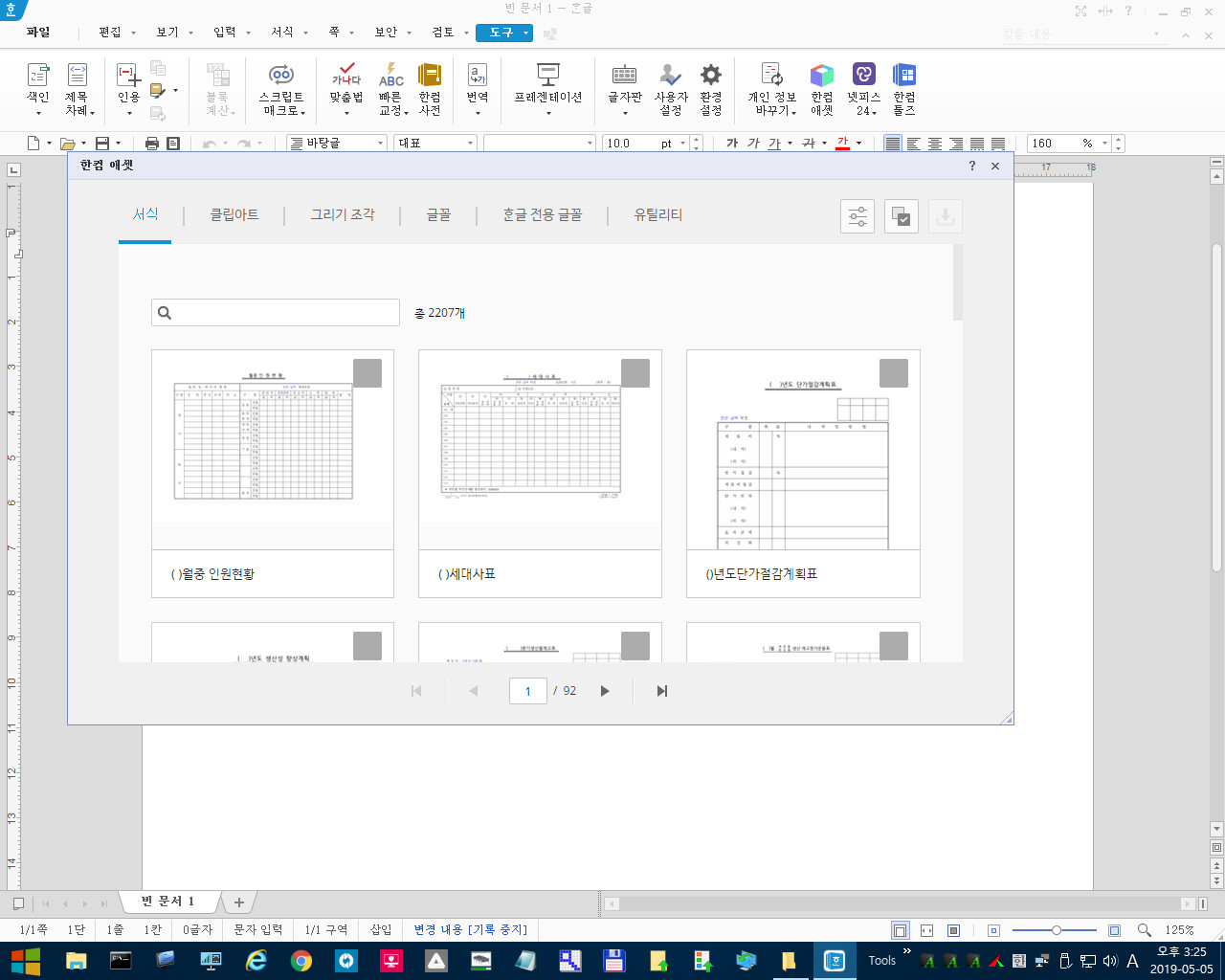
Task: Click 파일 menu button
Action: point(38,33)
